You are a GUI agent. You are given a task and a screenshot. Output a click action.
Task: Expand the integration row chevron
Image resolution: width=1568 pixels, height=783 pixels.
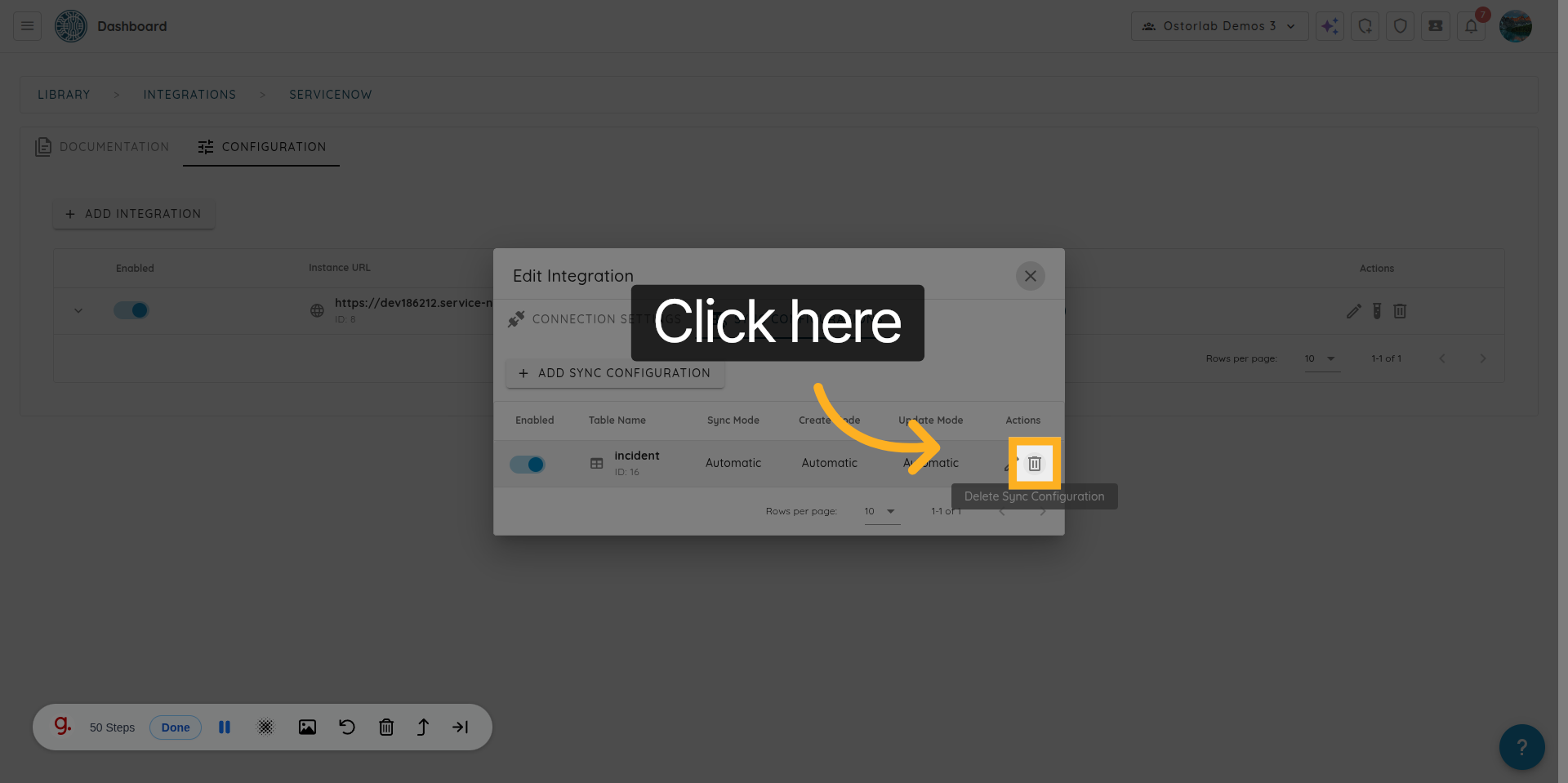78,310
